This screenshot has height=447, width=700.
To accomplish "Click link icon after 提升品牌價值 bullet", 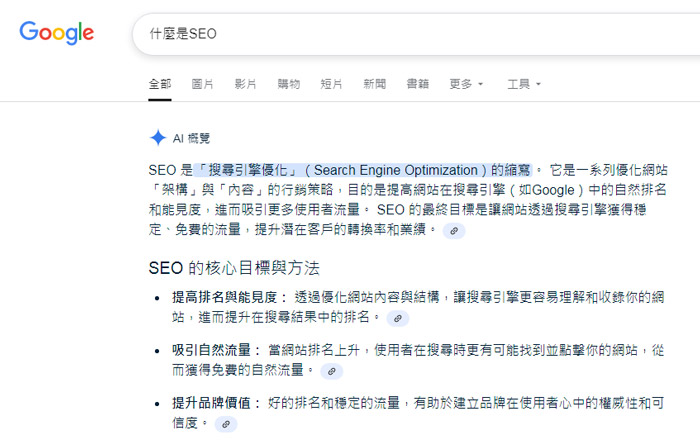I will coord(227,424).
